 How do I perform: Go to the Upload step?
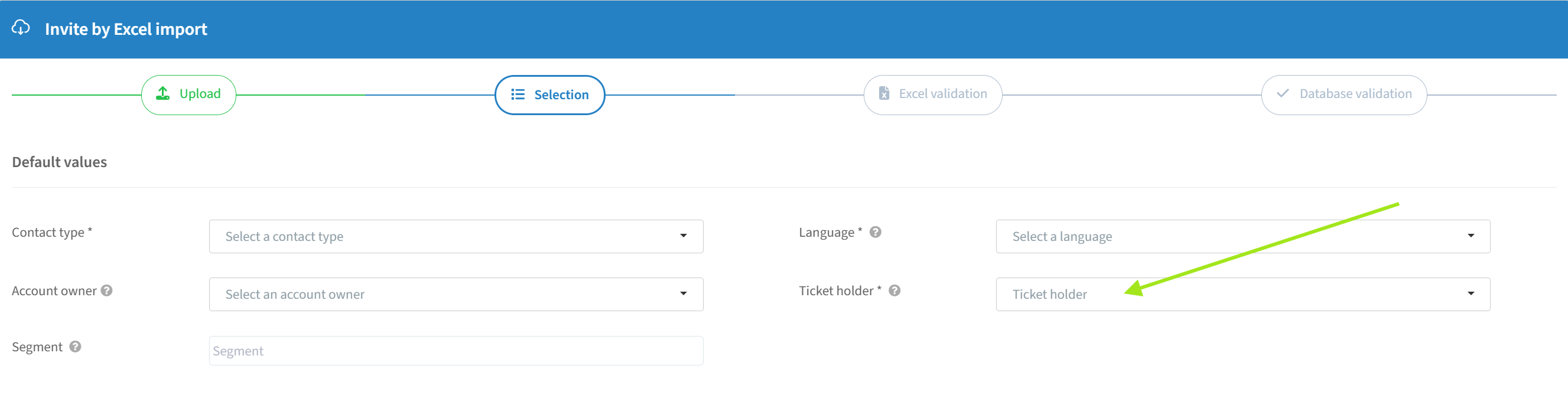[x=188, y=94]
